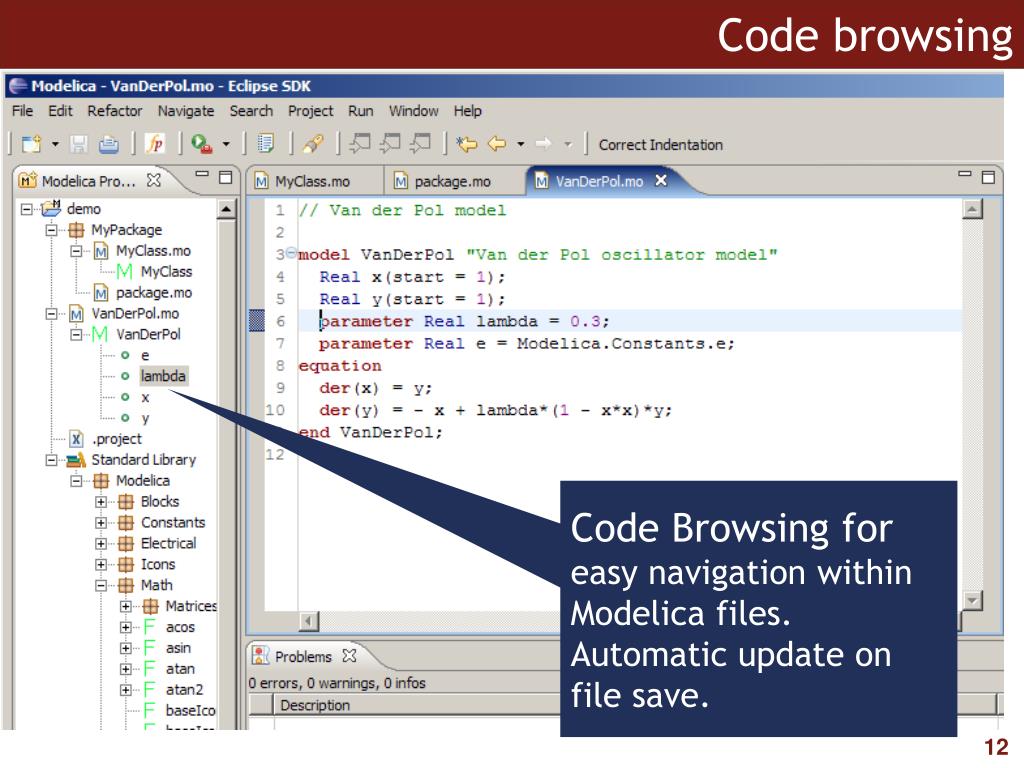Click the editor horizontal scroll-left arrow
1024x768 pixels.
(310, 620)
